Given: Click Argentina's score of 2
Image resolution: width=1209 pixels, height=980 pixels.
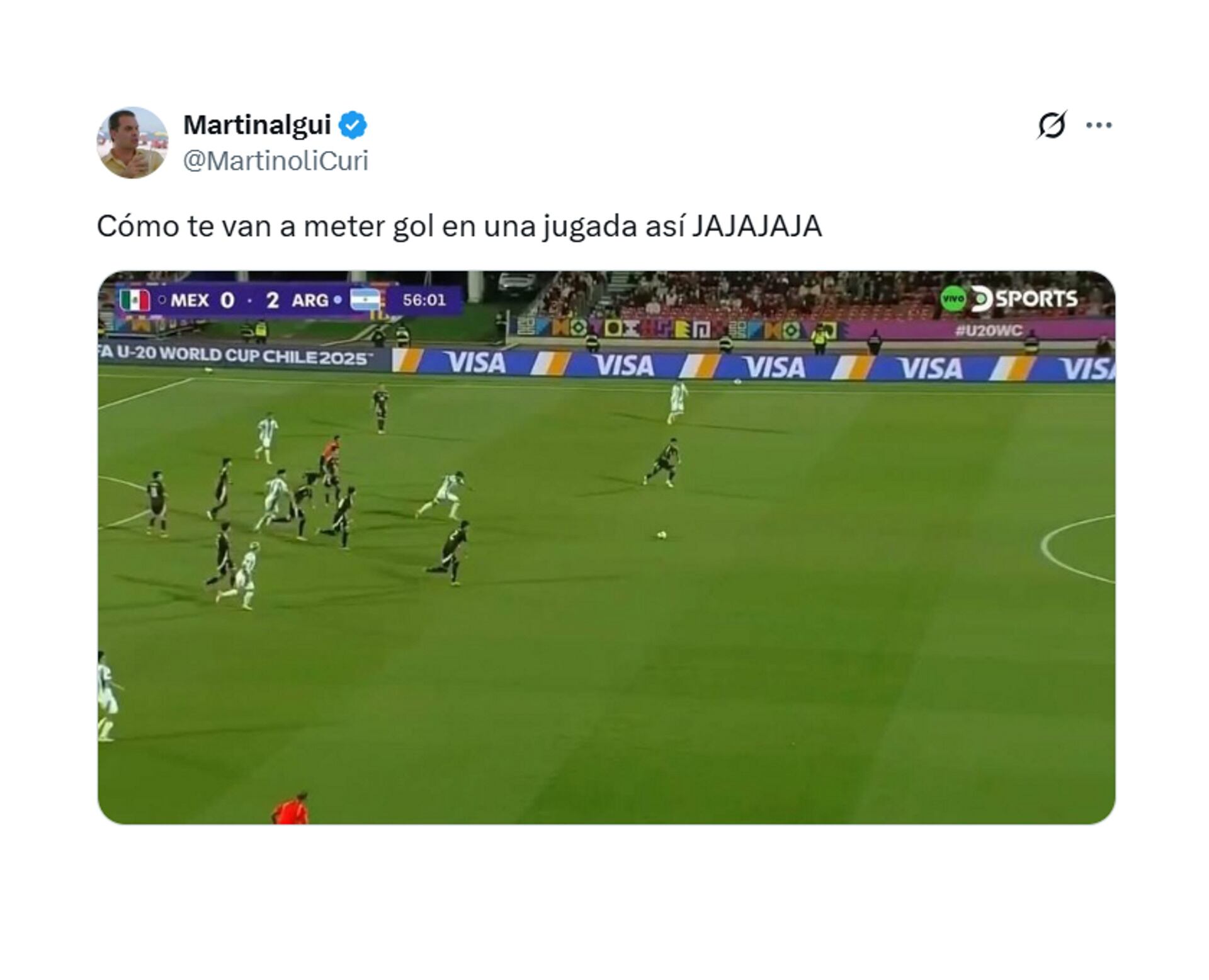Looking at the screenshot, I should [x=272, y=300].
